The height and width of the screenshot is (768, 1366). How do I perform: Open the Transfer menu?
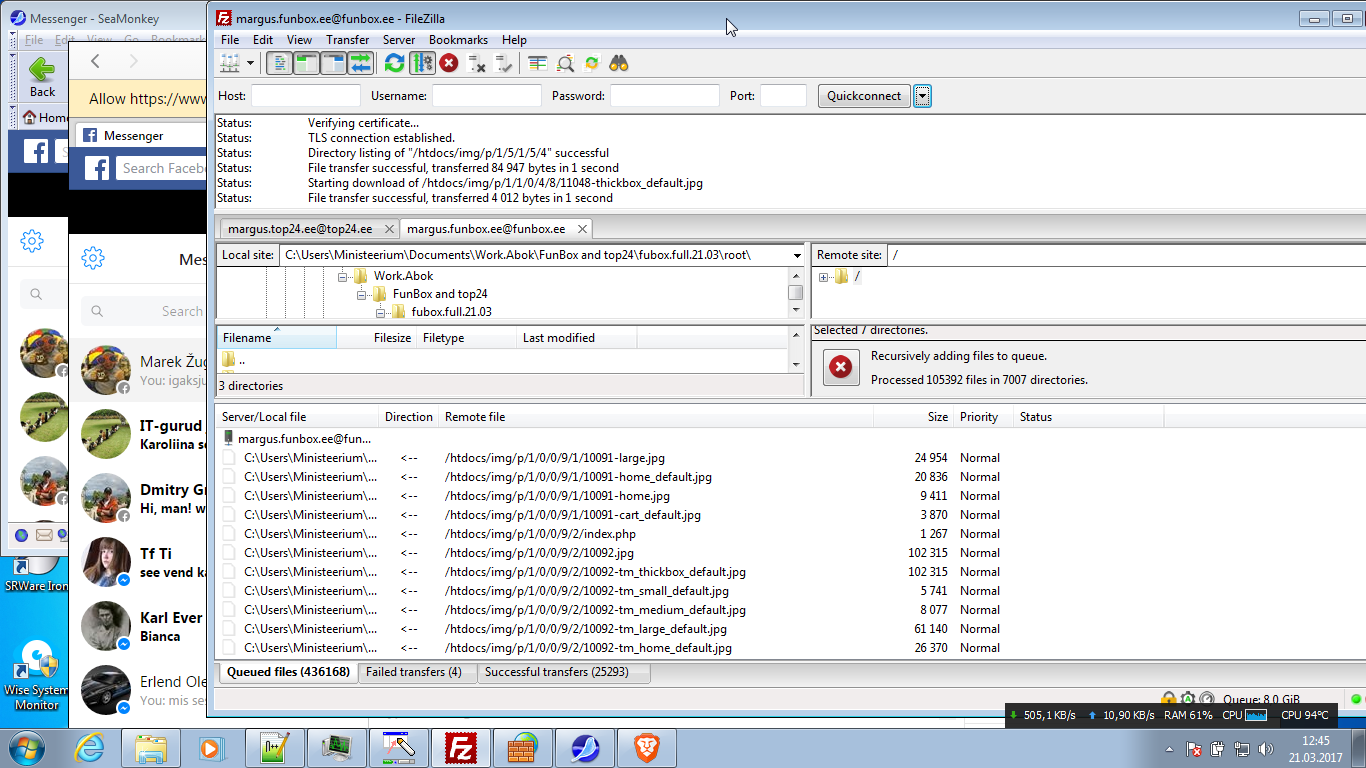(x=347, y=40)
